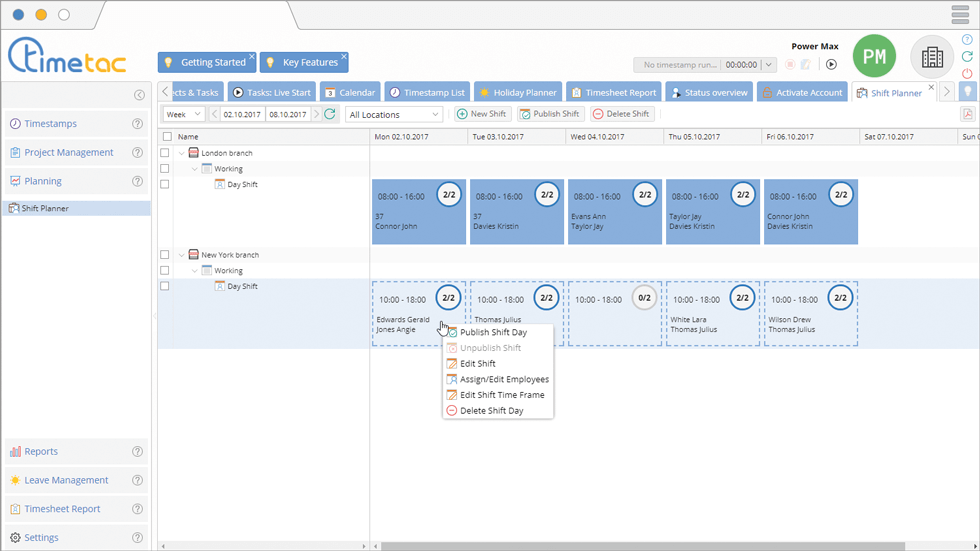
Task: Collapse the left sidebar panel arrow
Action: tap(139, 95)
